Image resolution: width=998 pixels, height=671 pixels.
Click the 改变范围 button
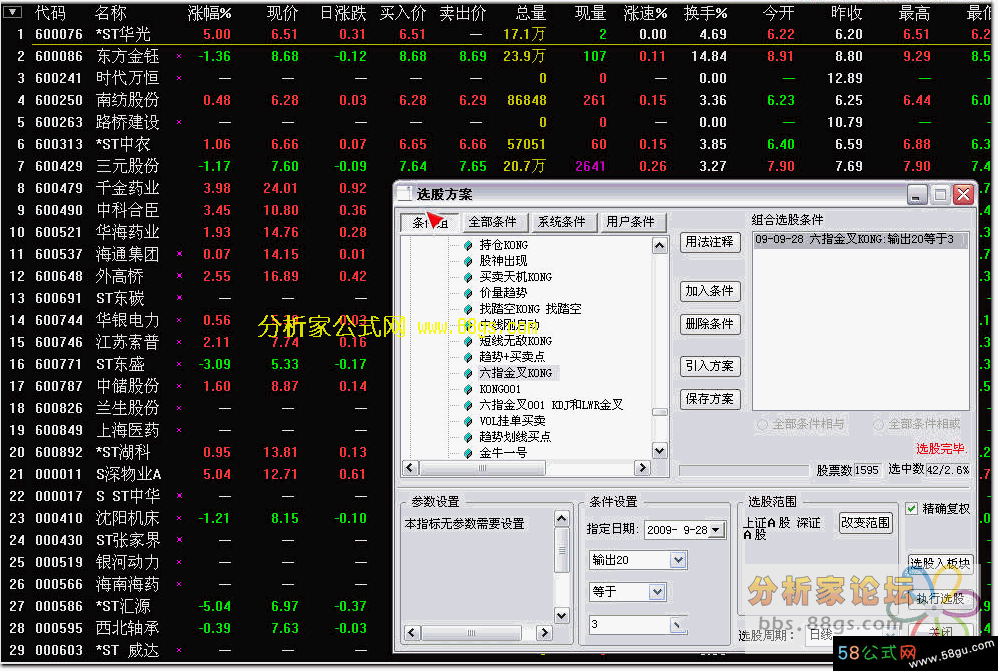pos(865,523)
